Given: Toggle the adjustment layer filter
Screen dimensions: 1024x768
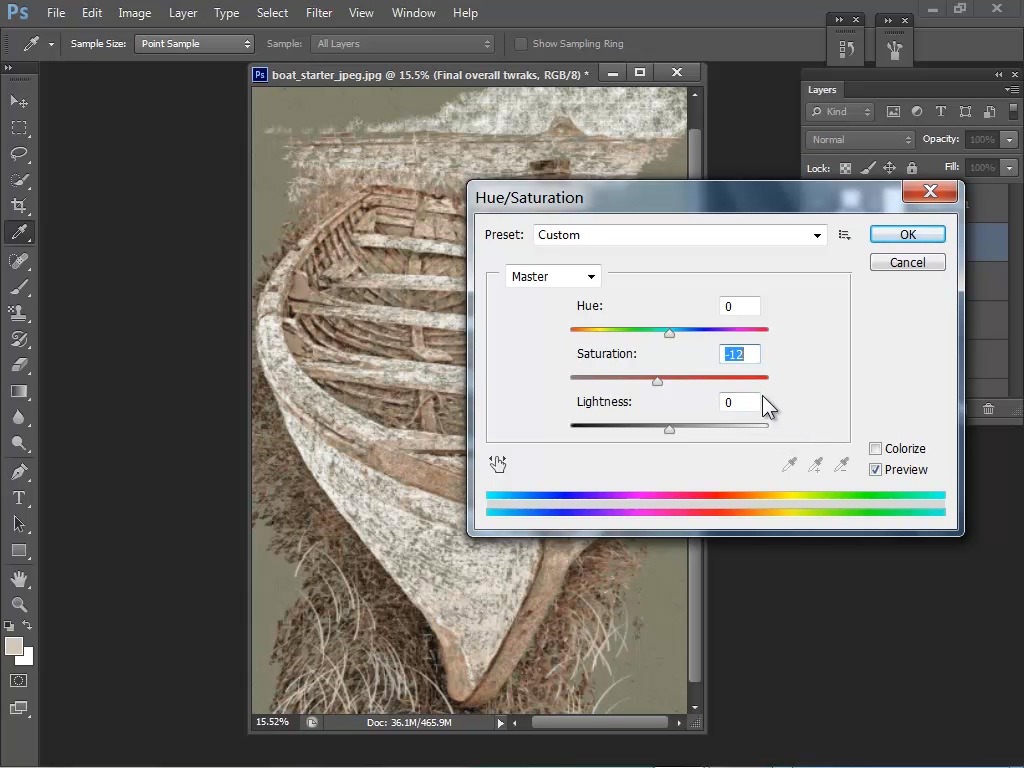Looking at the screenshot, I should pyautogui.click(x=917, y=112).
